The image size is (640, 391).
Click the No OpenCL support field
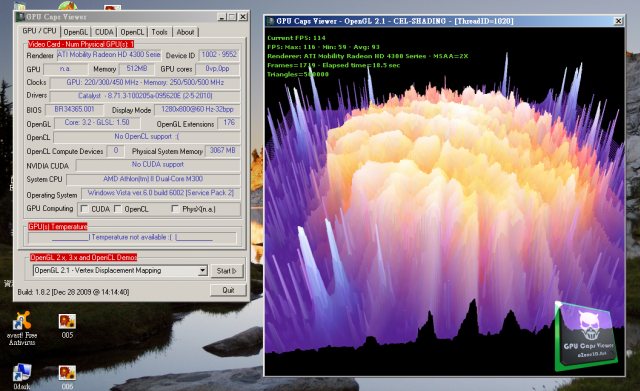[x=147, y=137]
